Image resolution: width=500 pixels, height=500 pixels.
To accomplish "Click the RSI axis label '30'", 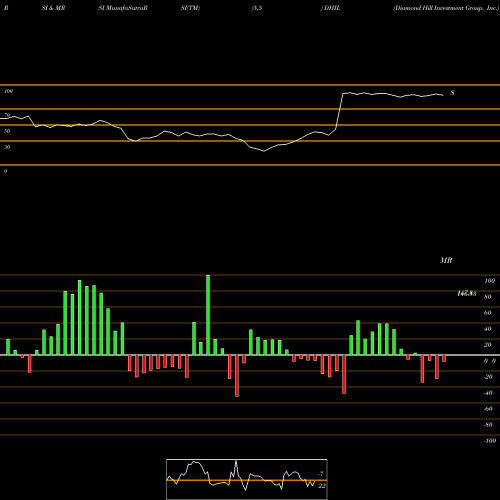I will pyautogui.click(x=7, y=147).
